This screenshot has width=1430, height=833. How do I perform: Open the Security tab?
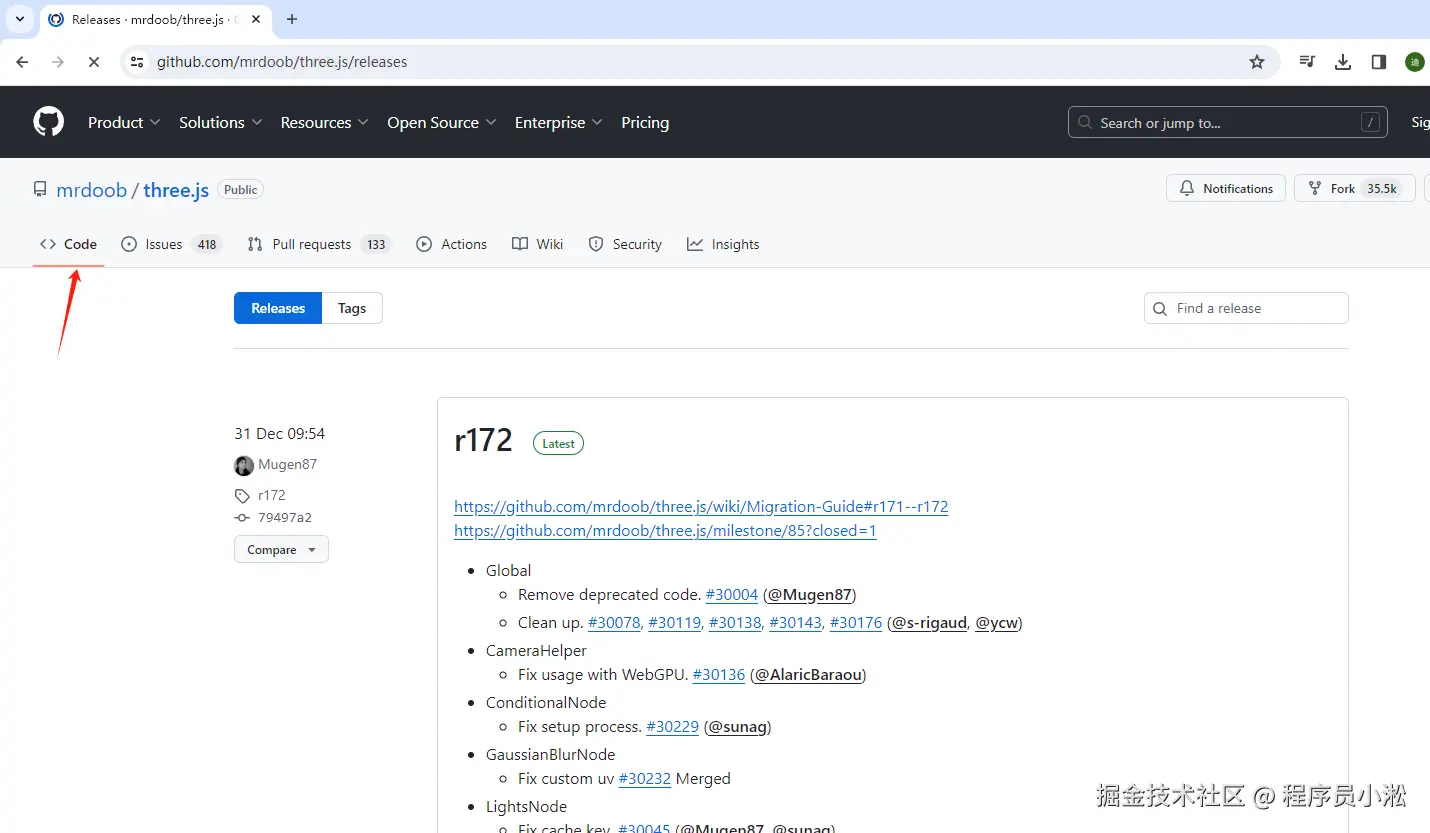[x=625, y=244]
